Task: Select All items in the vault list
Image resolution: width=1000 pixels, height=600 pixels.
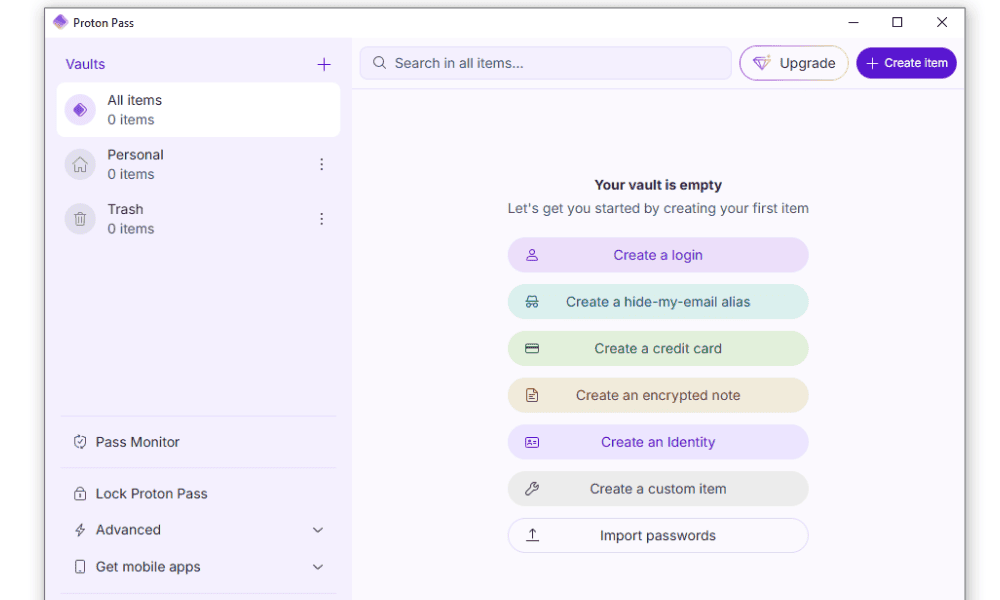Action: tap(198, 110)
